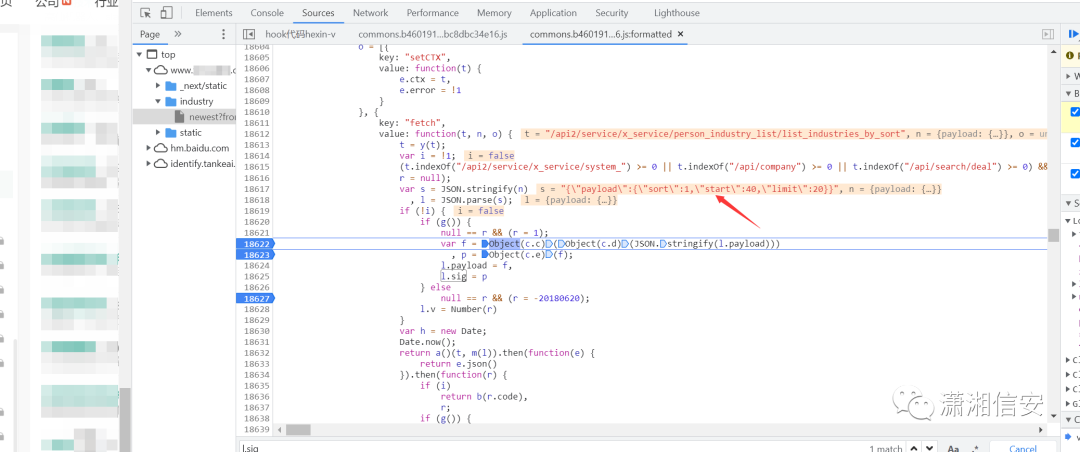The height and width of the screenshot is (452, 1080).
Task: Jump to previous search match
Action: [x=913, y=449]
